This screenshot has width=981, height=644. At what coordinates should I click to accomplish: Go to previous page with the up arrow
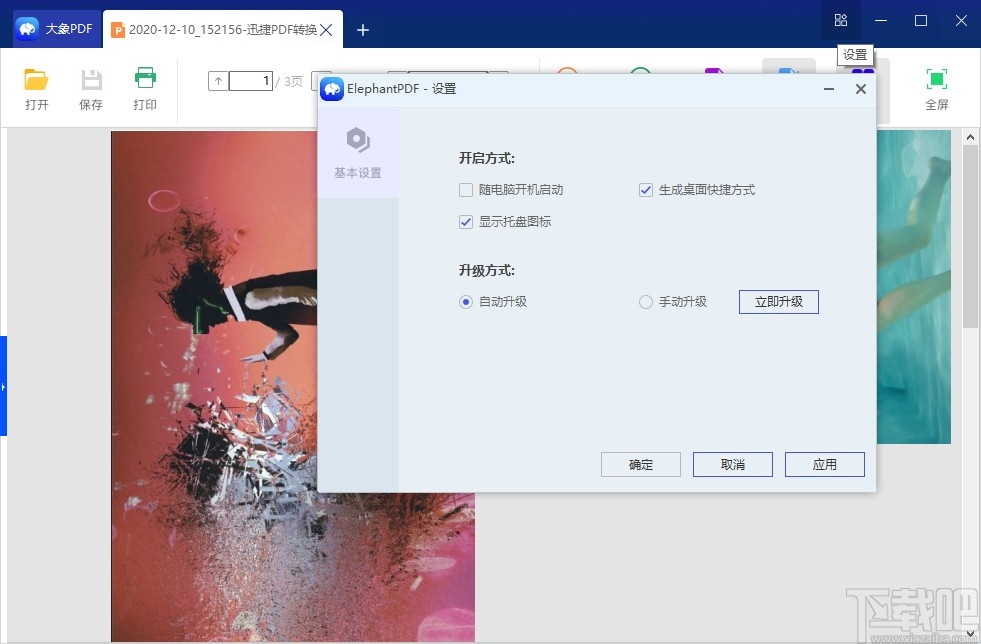pos(218,81)
